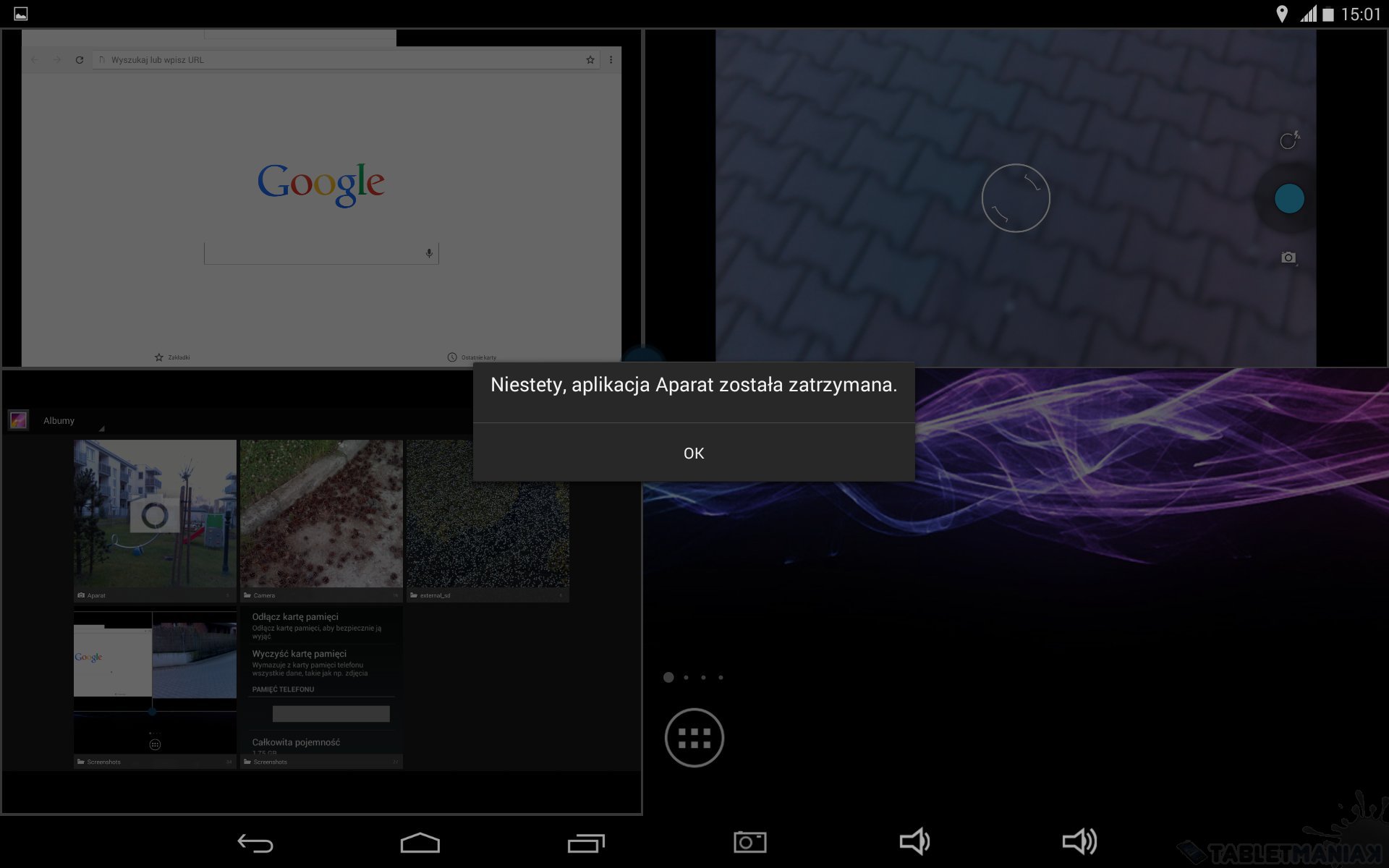Tap the screenshot capture icon in navigation bar
1389x868 pixels.
click(749, 842)
